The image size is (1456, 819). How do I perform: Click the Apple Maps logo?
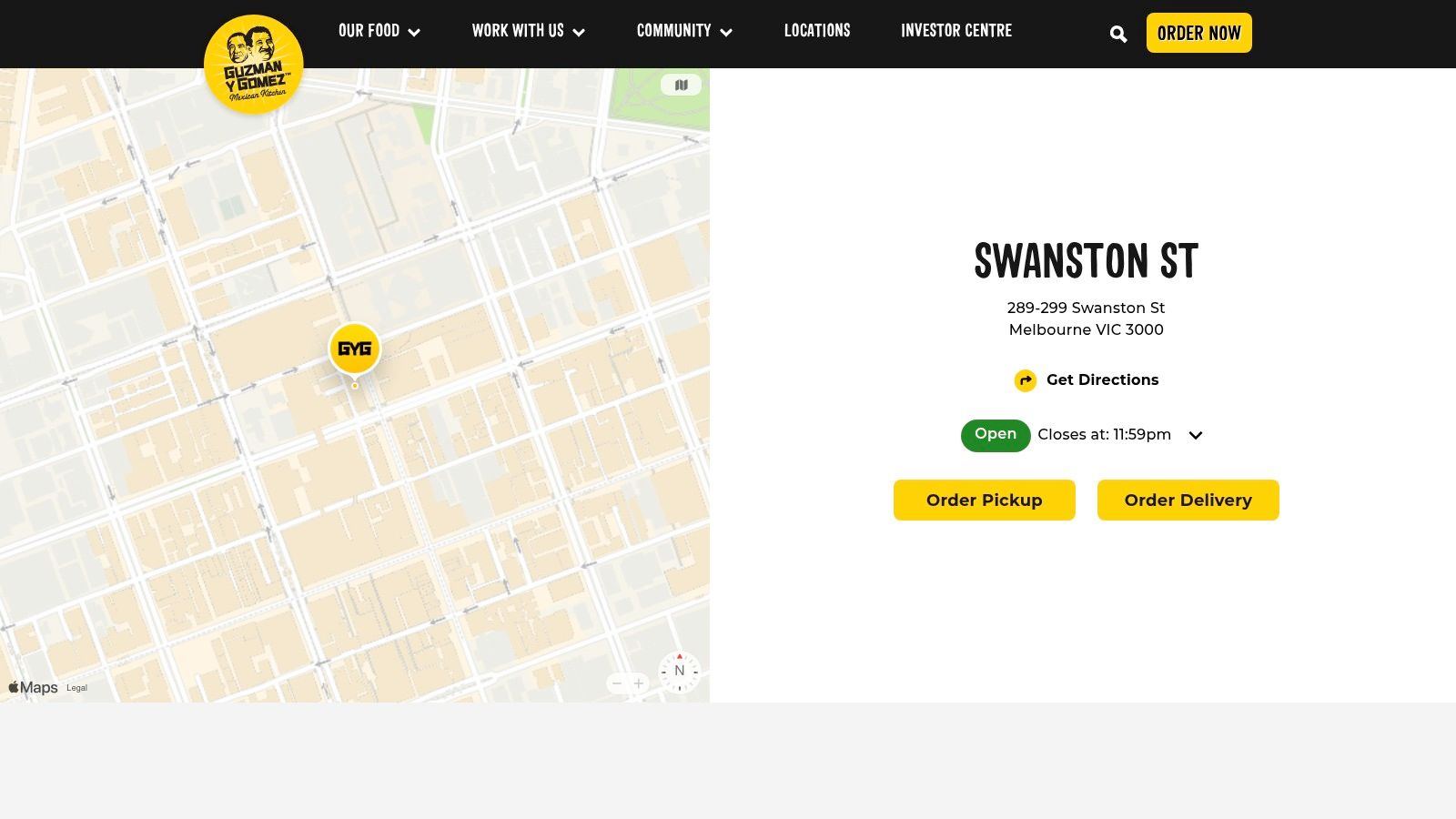click(x=32, y=687)
